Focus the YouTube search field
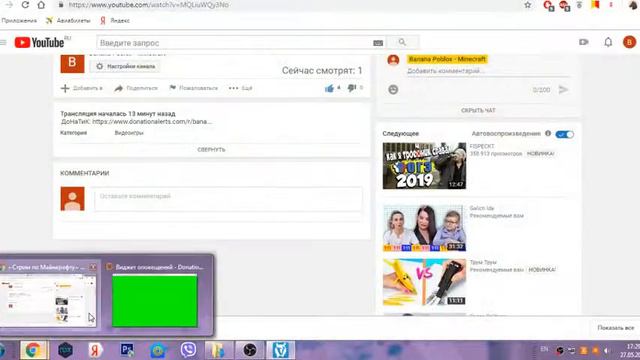This screenshot has height=360, width=640. point(235,42)
